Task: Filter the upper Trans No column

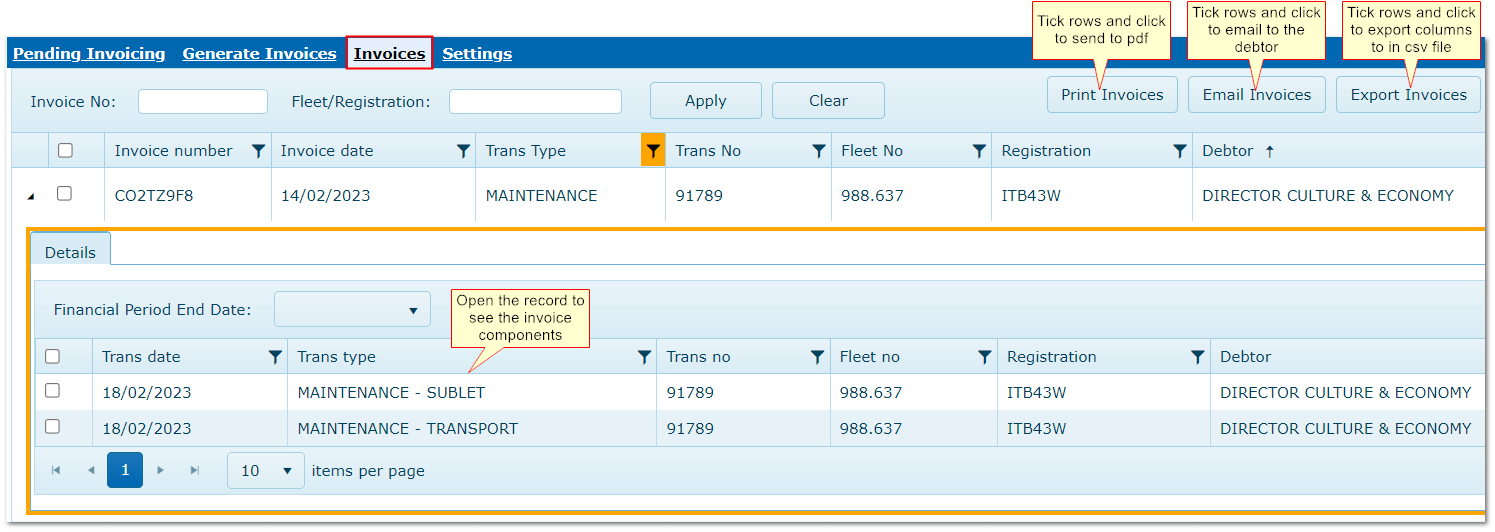Action: point(819,151)
